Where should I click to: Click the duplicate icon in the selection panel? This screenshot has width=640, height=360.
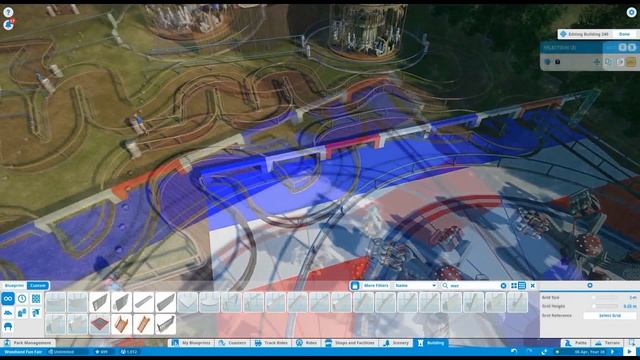coord(608,62)
